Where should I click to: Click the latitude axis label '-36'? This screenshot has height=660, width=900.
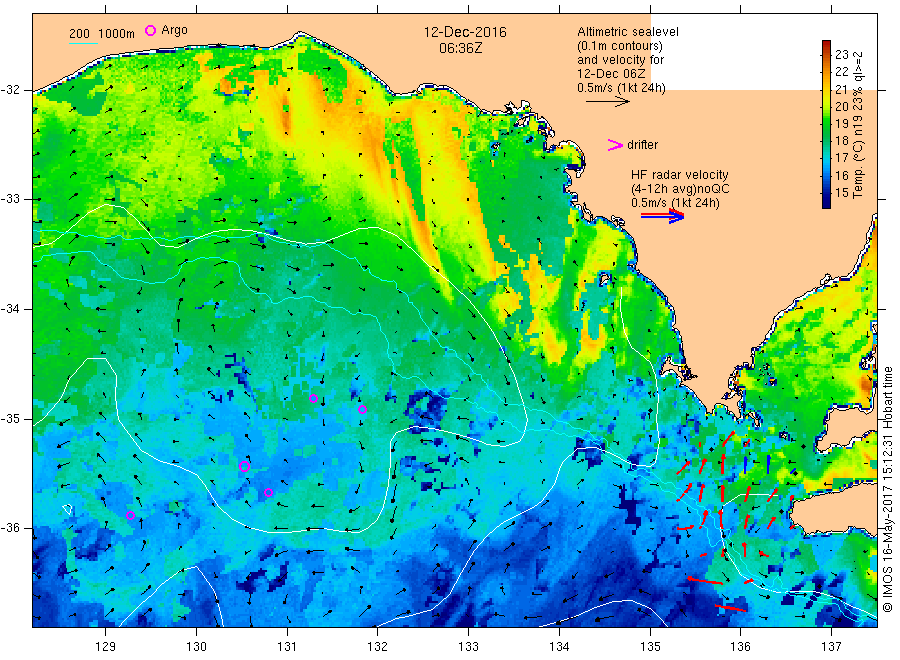pyautogui.click(x=10, y=528)
